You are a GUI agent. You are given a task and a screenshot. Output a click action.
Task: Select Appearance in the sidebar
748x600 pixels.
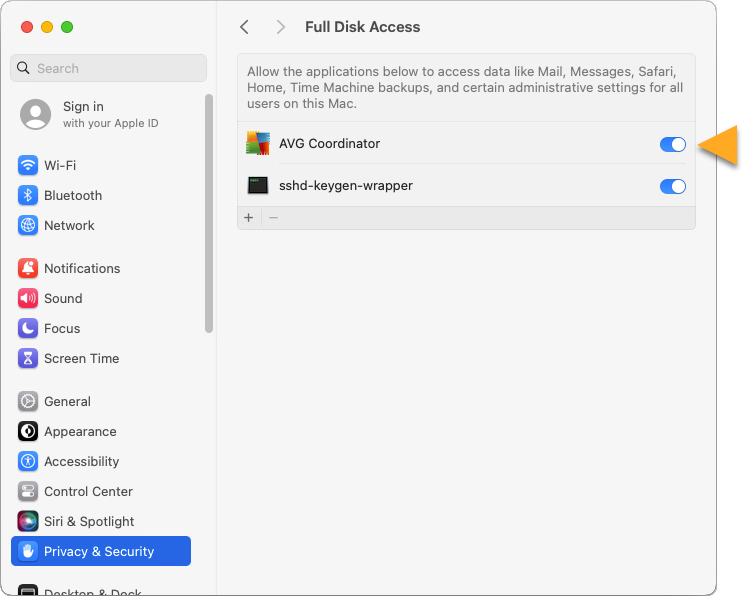click(80, 431)
